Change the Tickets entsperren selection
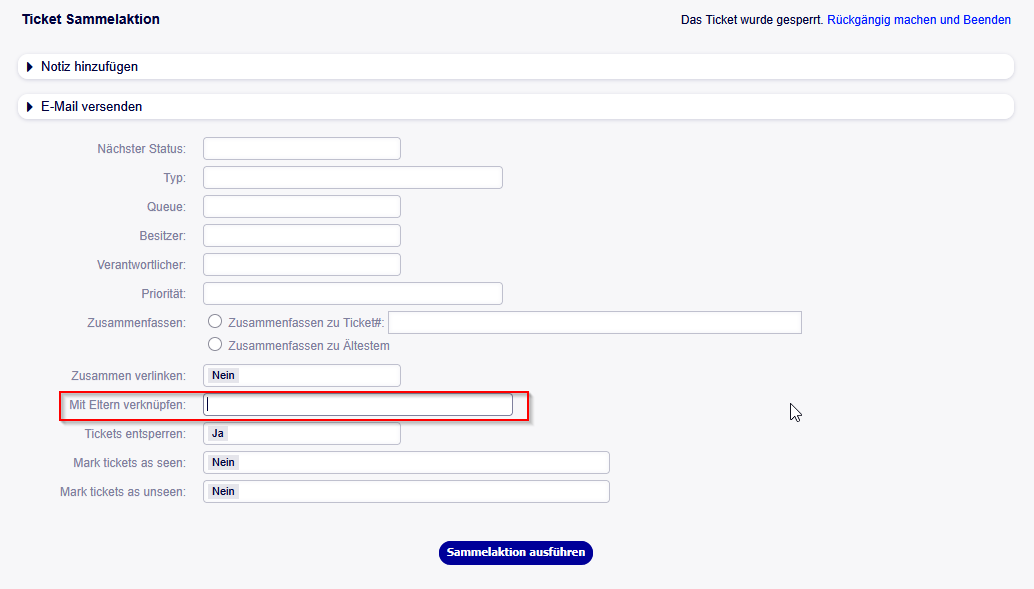Screen dimensions: 1034x589 click(301, 434)
